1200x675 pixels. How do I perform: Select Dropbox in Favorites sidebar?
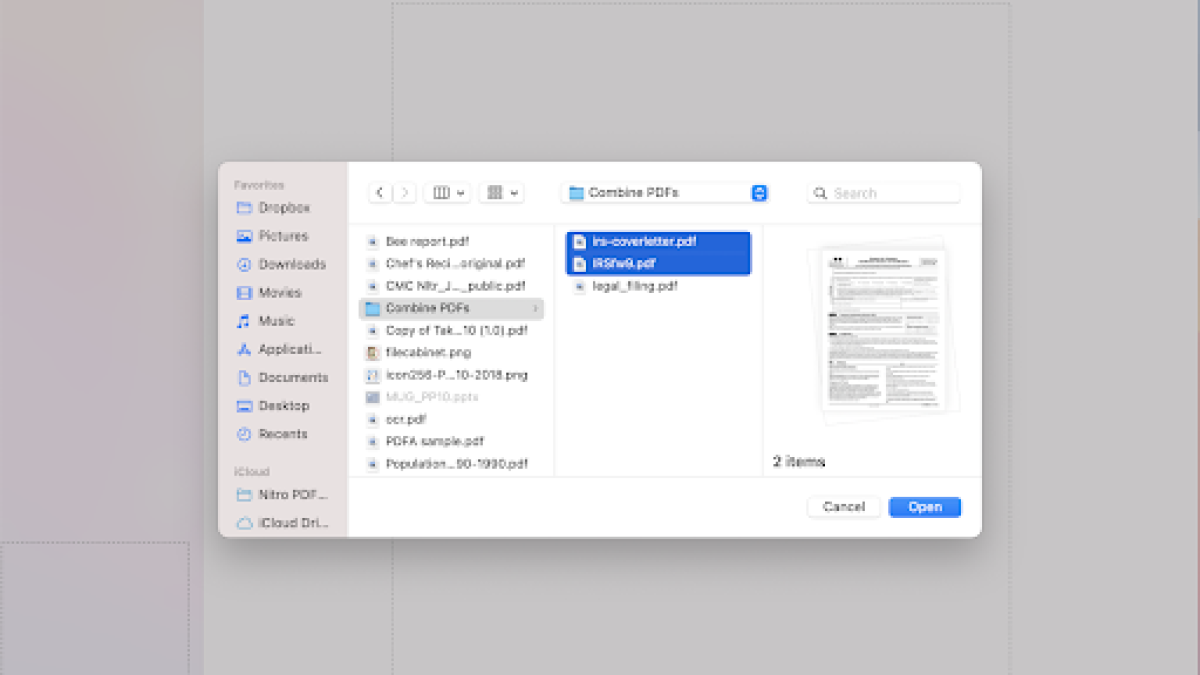click(283, 208)
